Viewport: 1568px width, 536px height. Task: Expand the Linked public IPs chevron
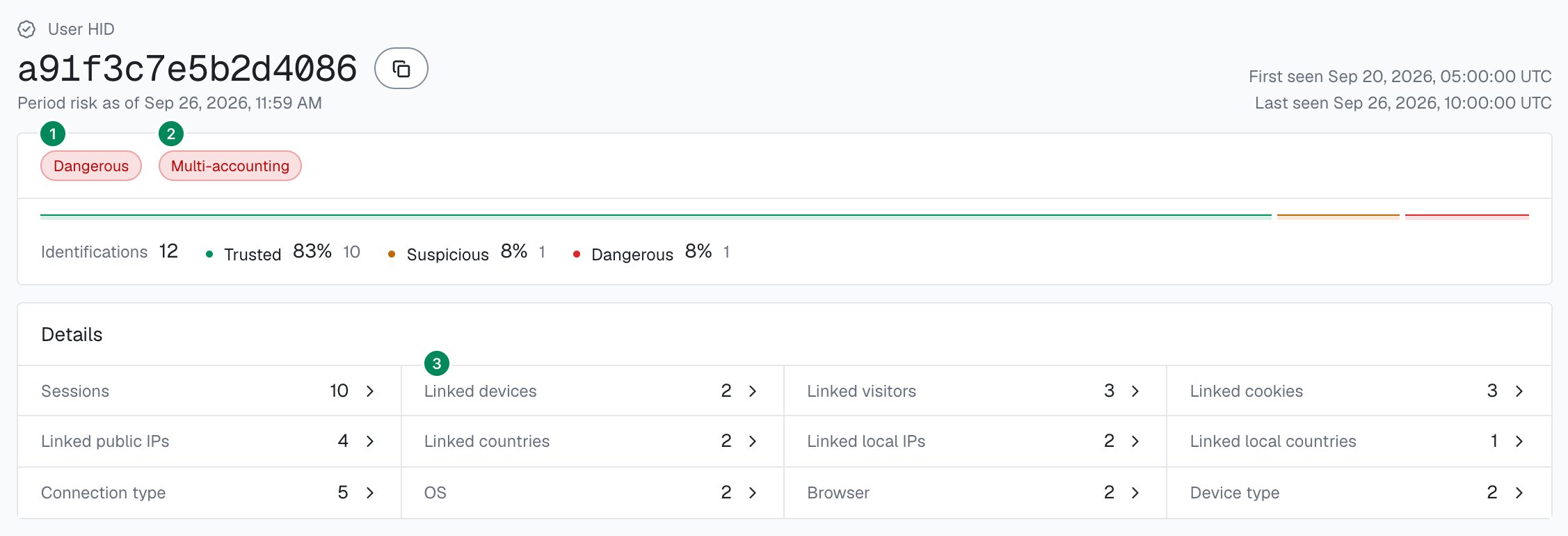click(370, 441)
